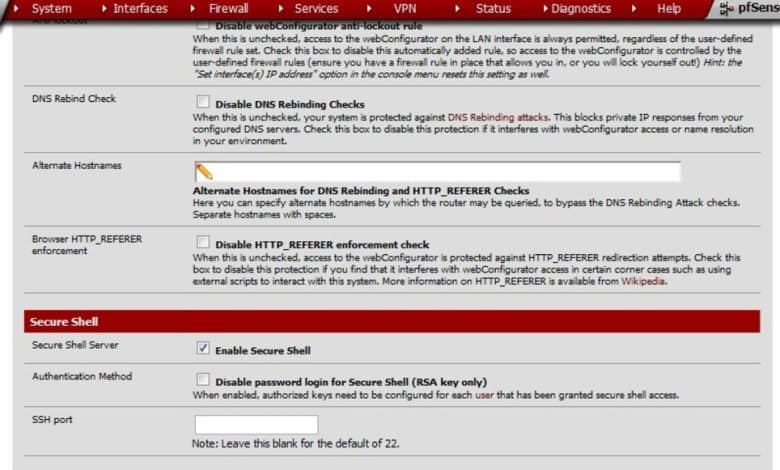This screenshot has height=470, width=780.
Task: Click the 'Secure Shell Server' row label
Action: click(75, 345)
